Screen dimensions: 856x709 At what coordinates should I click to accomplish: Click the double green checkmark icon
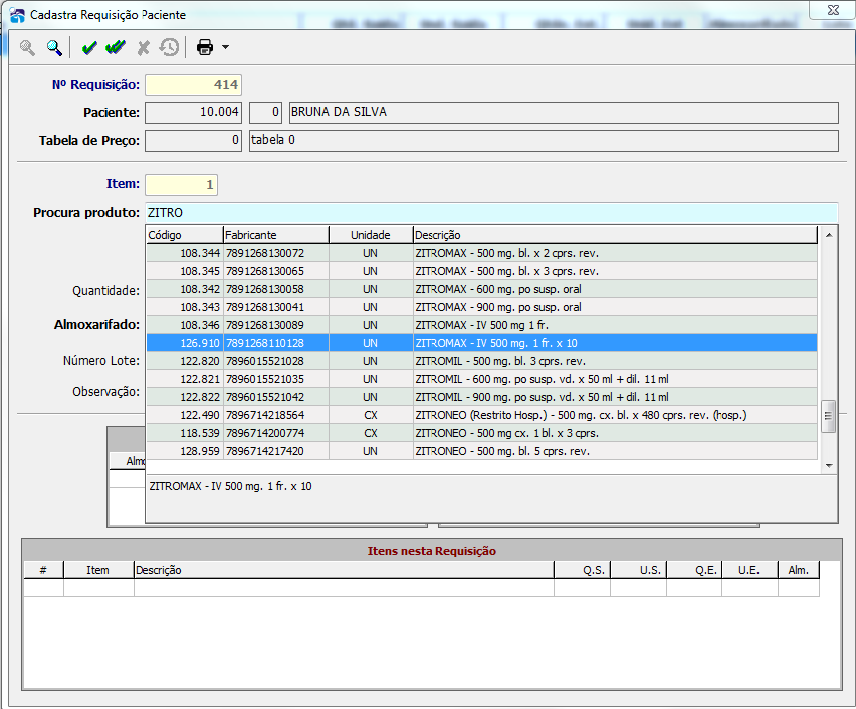[x=115, y=47]
